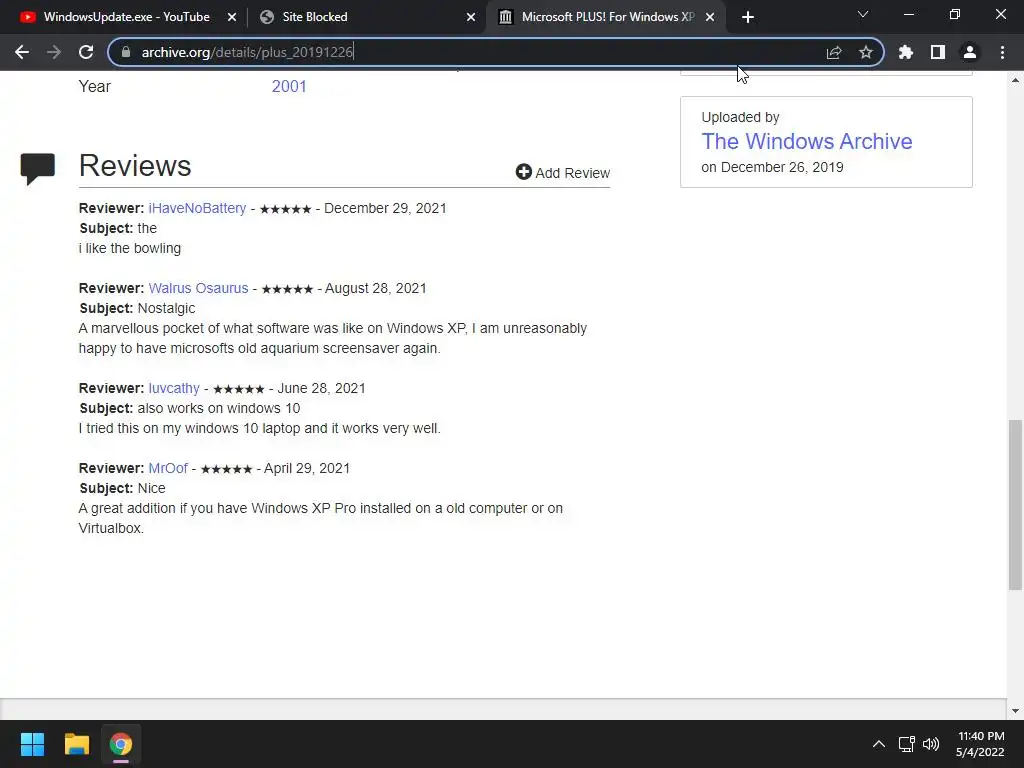Show hidden system tray icons
The width and height of the screenshot is (1024, 768).
(x=879, y=744)
